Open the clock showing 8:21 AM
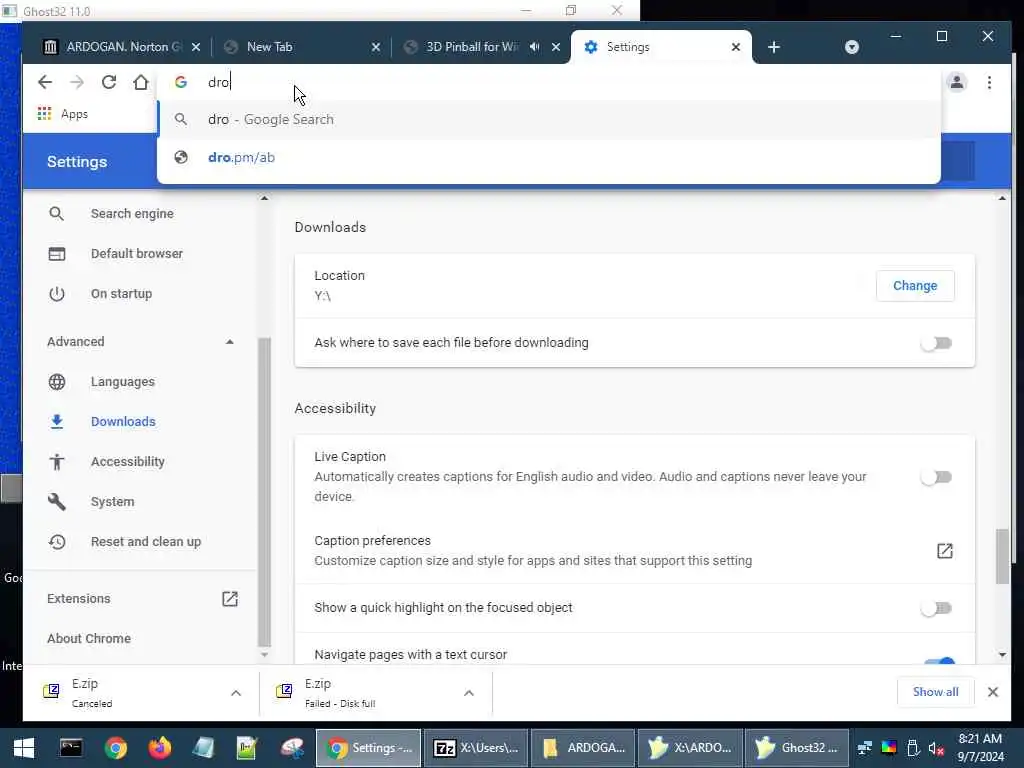 [x=980, y=748]
